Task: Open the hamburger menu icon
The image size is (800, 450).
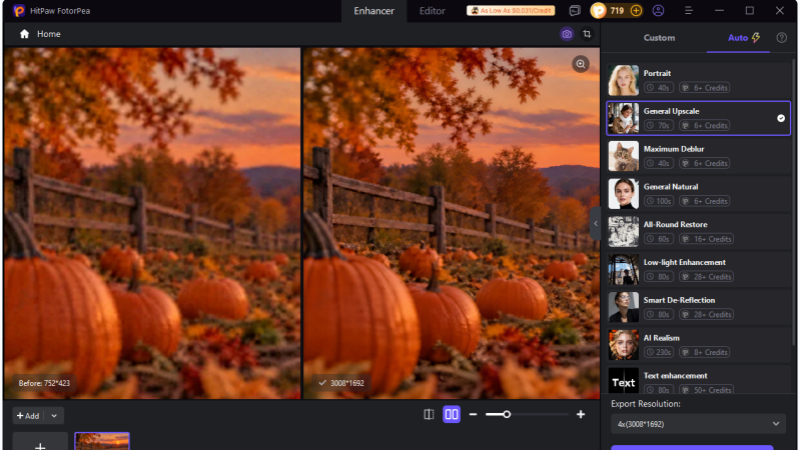Action: click(x=688, y=11)
